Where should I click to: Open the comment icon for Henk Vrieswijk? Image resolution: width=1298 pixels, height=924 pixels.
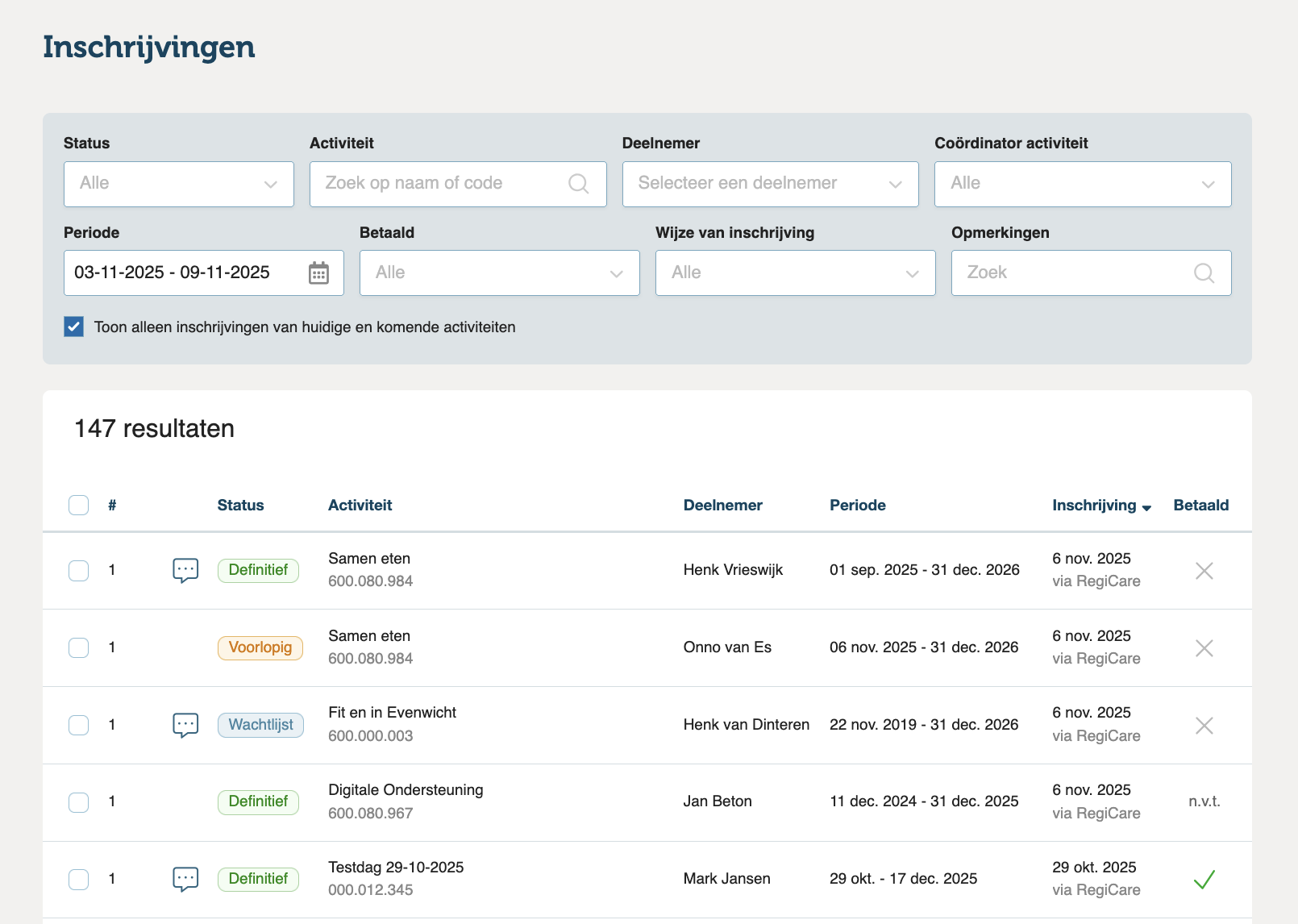click(x=185, y=571)
